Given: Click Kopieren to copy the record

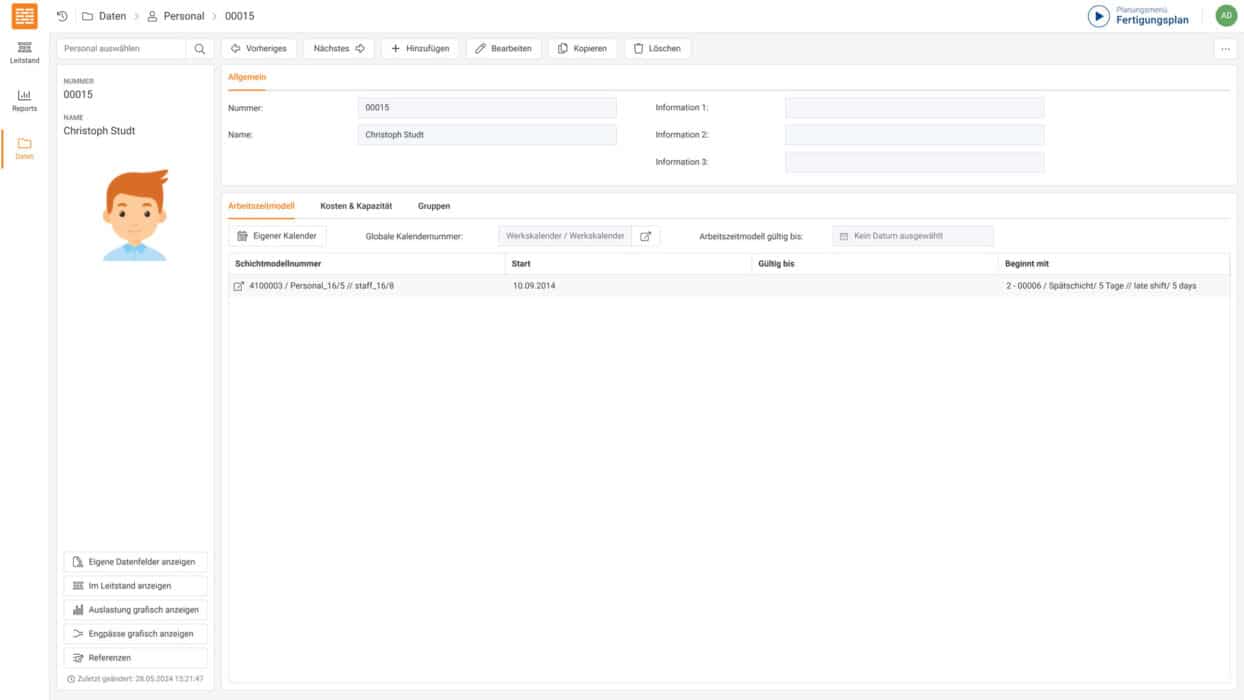Looking at the screenshot, I should pos(582,48).
